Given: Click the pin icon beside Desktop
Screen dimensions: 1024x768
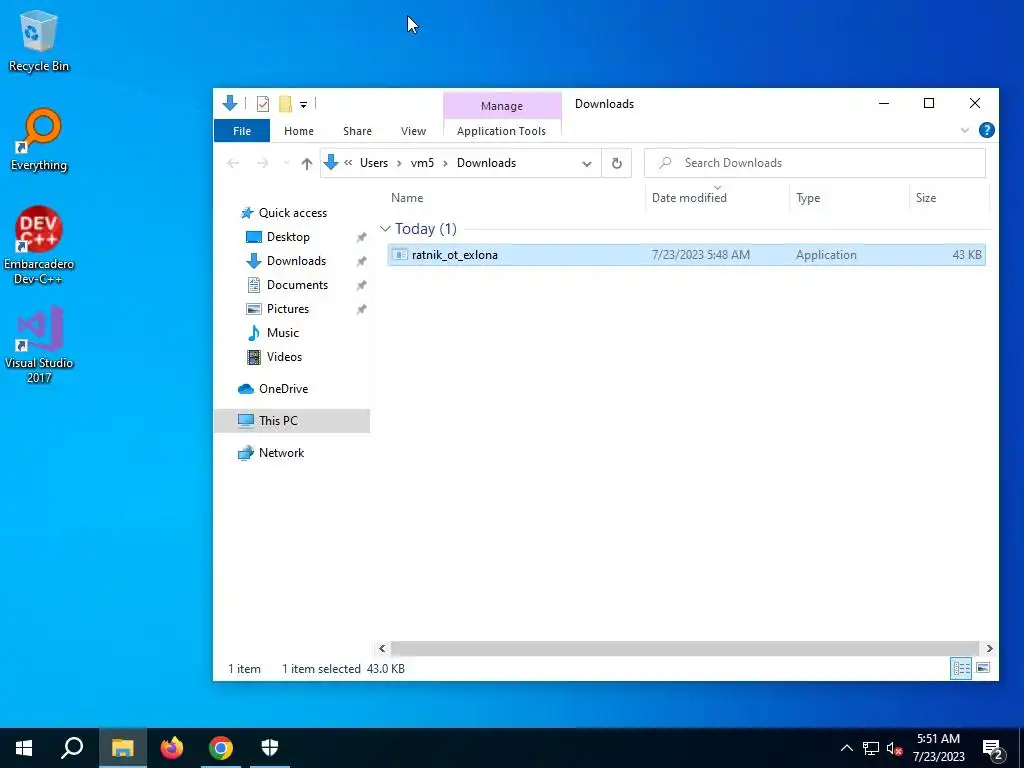Looking at the screenshot, I should (361, 238).
